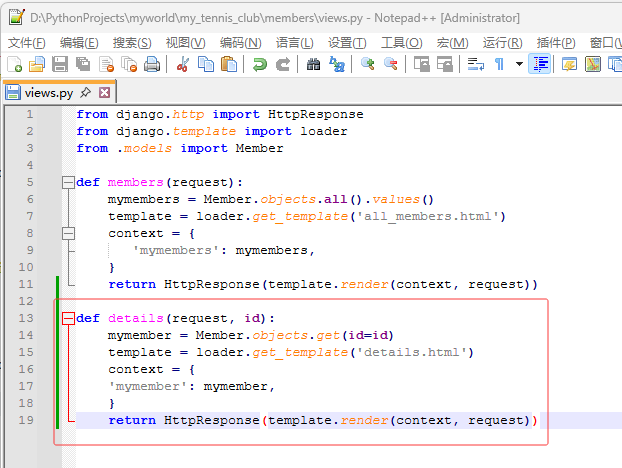622x468 pixels.
Task: Enable synchronized horizontal scrolling
Action: tap(444, 64)
